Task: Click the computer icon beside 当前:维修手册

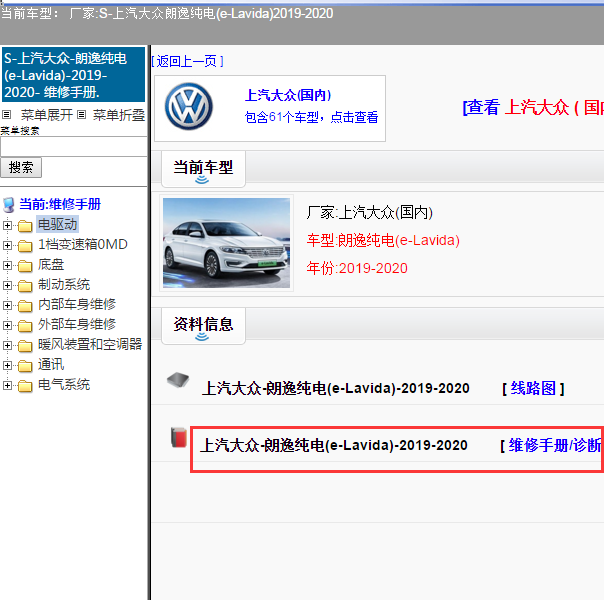Action: 9,205
